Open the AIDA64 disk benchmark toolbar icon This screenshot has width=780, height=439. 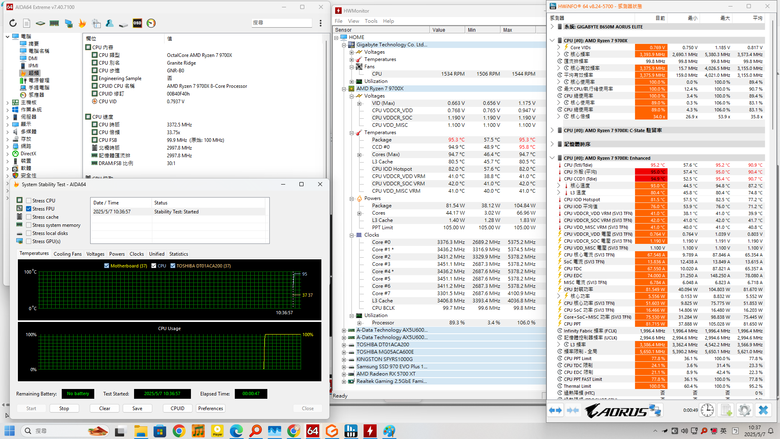click(x=123, y=23)
